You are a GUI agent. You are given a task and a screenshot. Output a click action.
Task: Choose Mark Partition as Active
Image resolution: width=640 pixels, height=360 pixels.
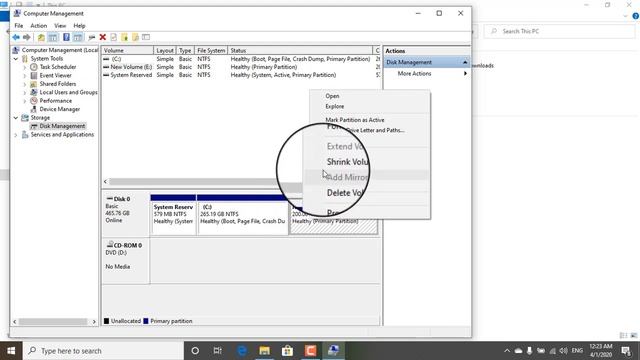(355, 120)
